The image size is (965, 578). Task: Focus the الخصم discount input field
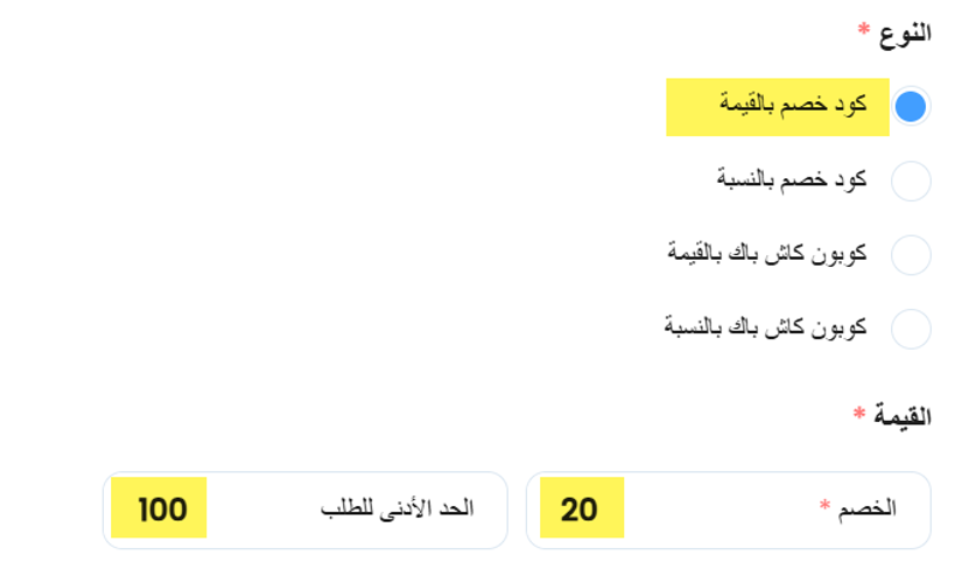(x=728, y=510)
